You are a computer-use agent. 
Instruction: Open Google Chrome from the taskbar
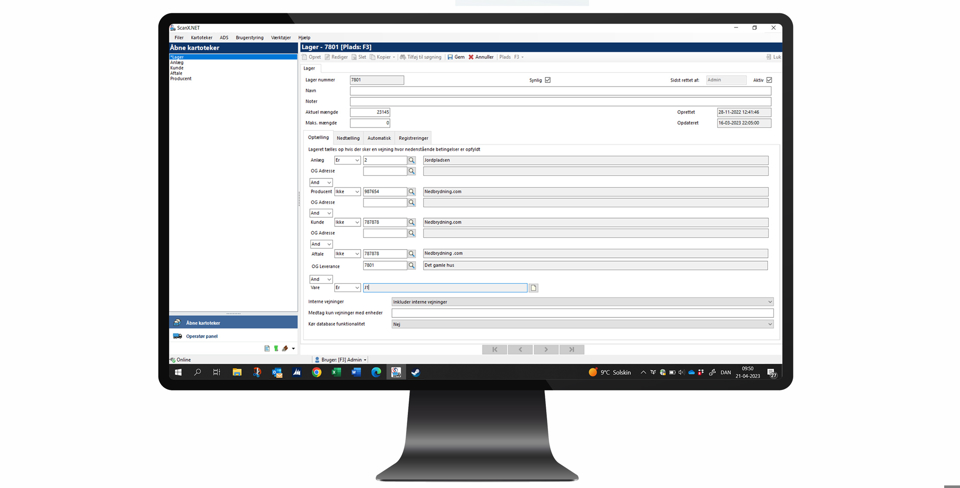316,372
